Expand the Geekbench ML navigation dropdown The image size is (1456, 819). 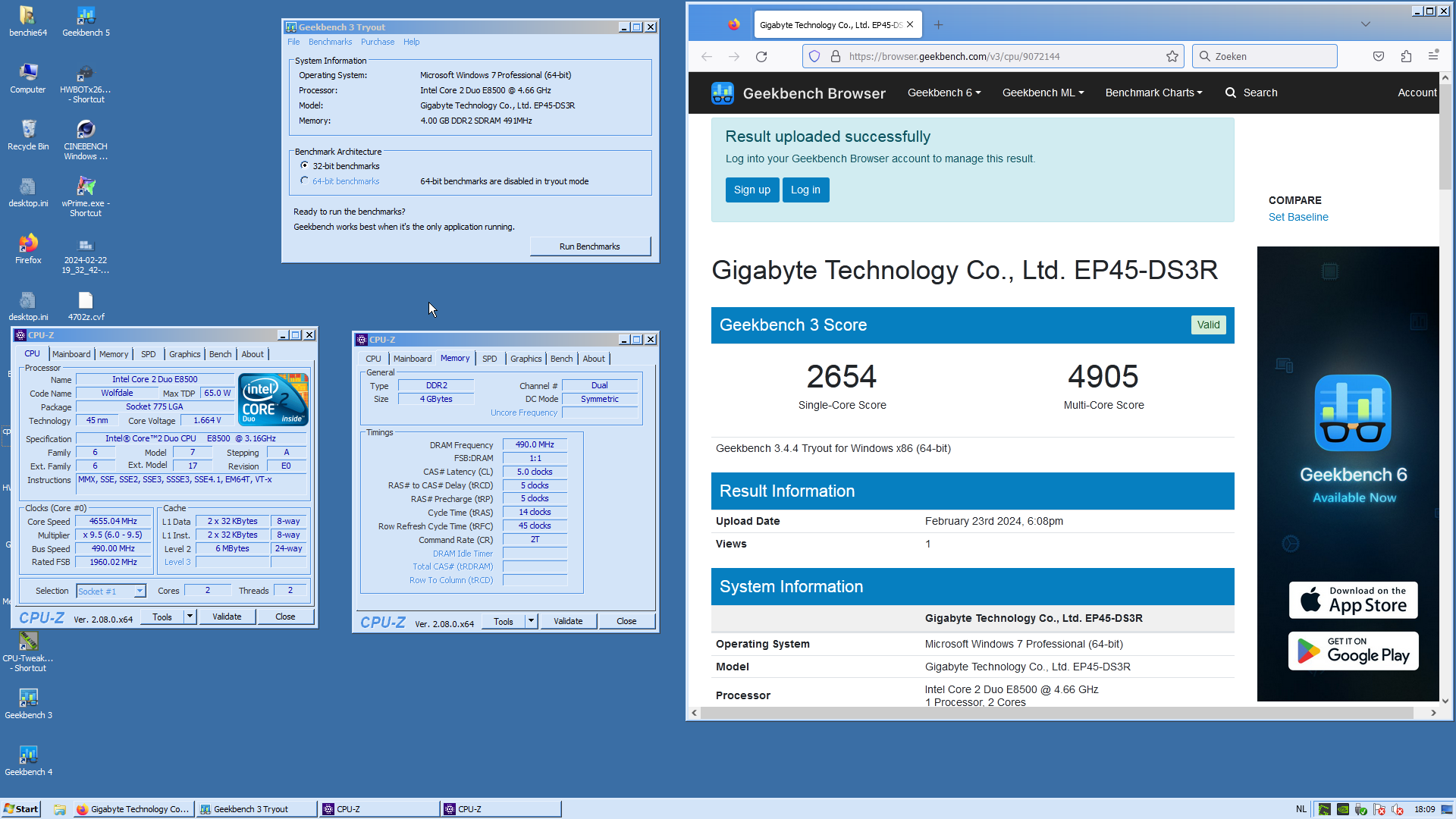pos(1043,93)
